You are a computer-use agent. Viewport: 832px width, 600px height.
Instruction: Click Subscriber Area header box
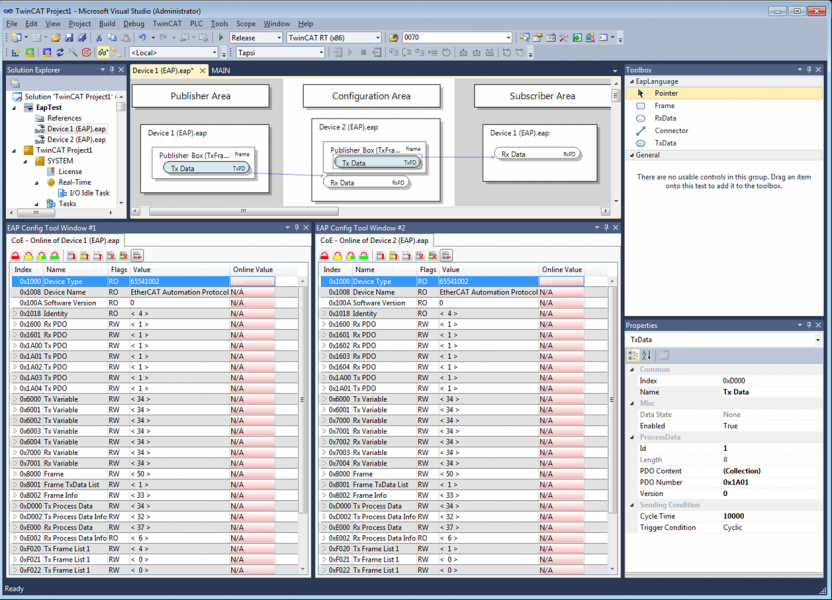coord(542,96)
